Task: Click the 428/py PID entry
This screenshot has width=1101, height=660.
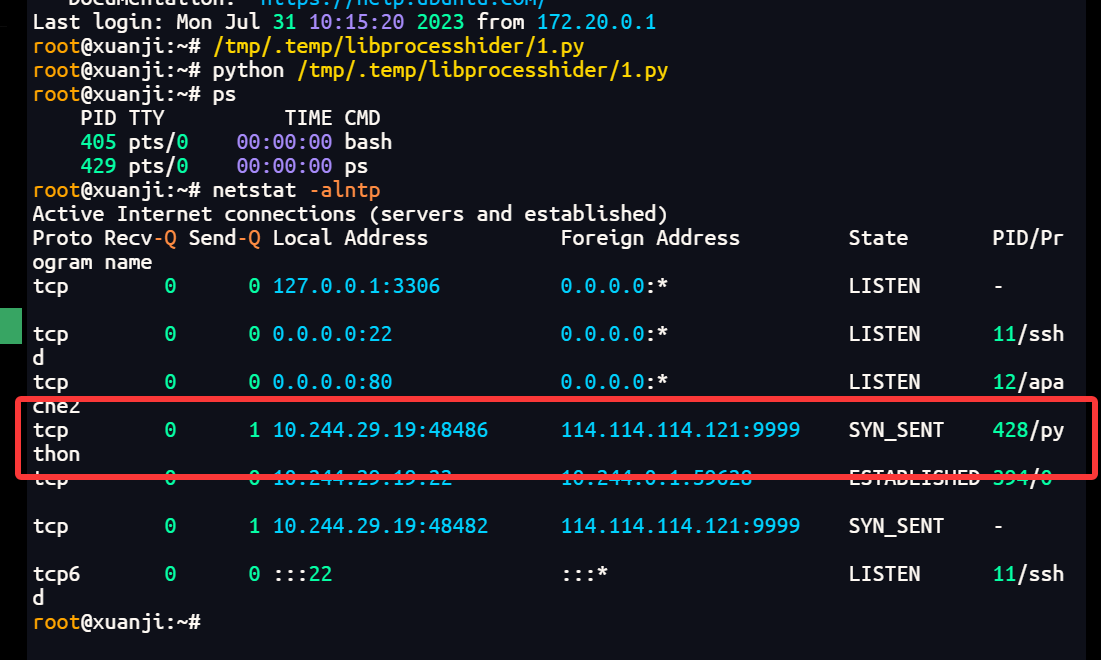Action: 1028,430
